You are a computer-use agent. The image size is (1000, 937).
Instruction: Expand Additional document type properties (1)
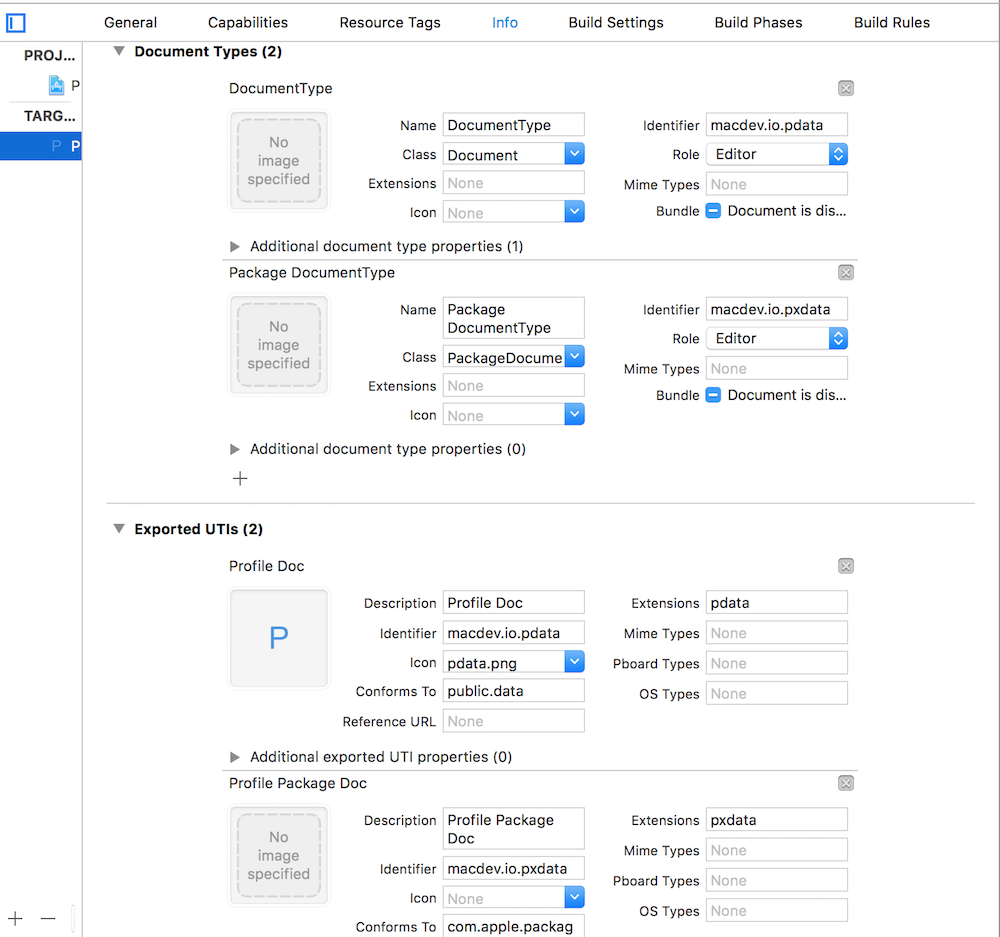coord(235,246)
